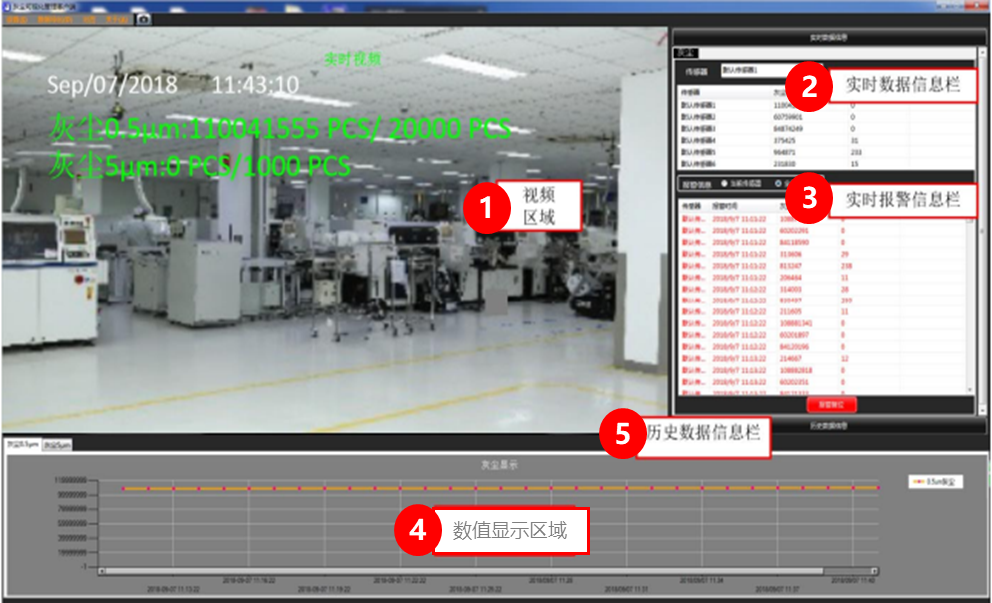
Task: Switch to the 灰尘0.5μm chart tab
Action: point(22,444)
